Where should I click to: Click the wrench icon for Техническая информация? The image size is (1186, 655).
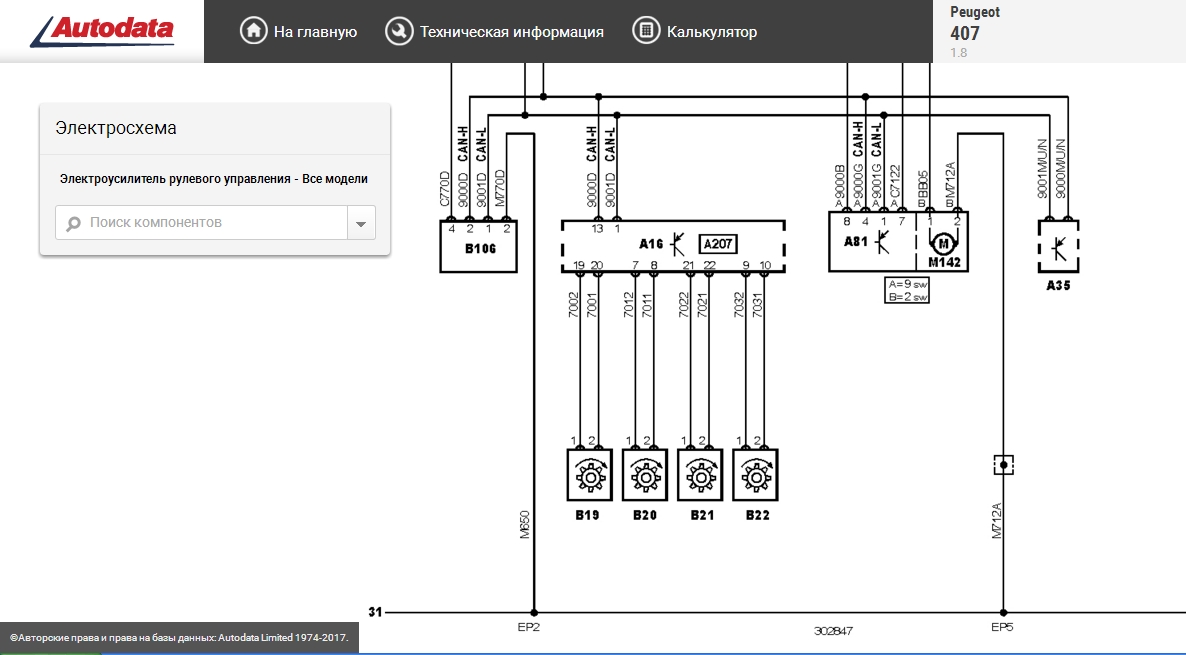tap(399, 31)
